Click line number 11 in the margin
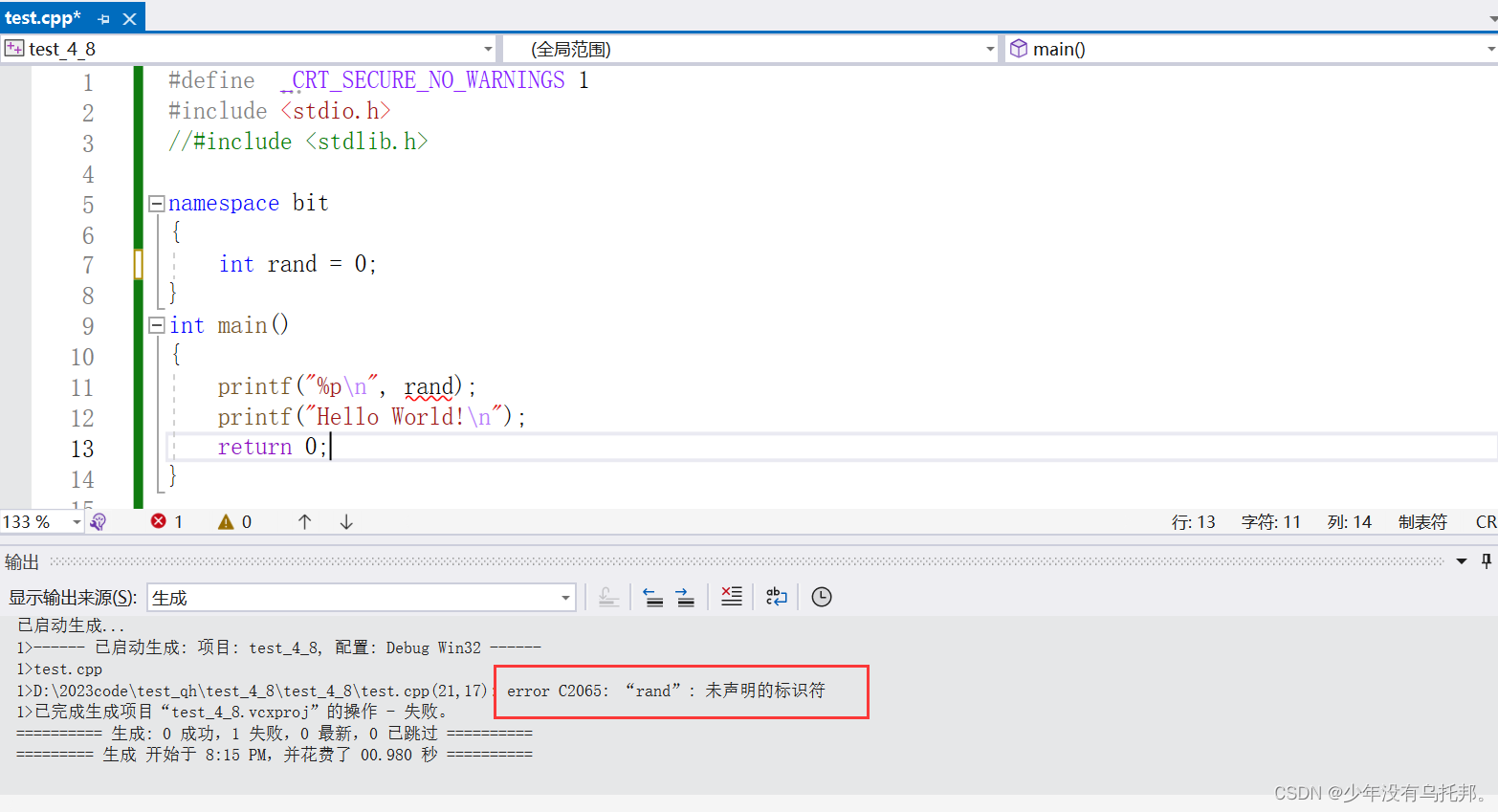Viewport: 1498px width, 812px height. (x=82, y=388)
